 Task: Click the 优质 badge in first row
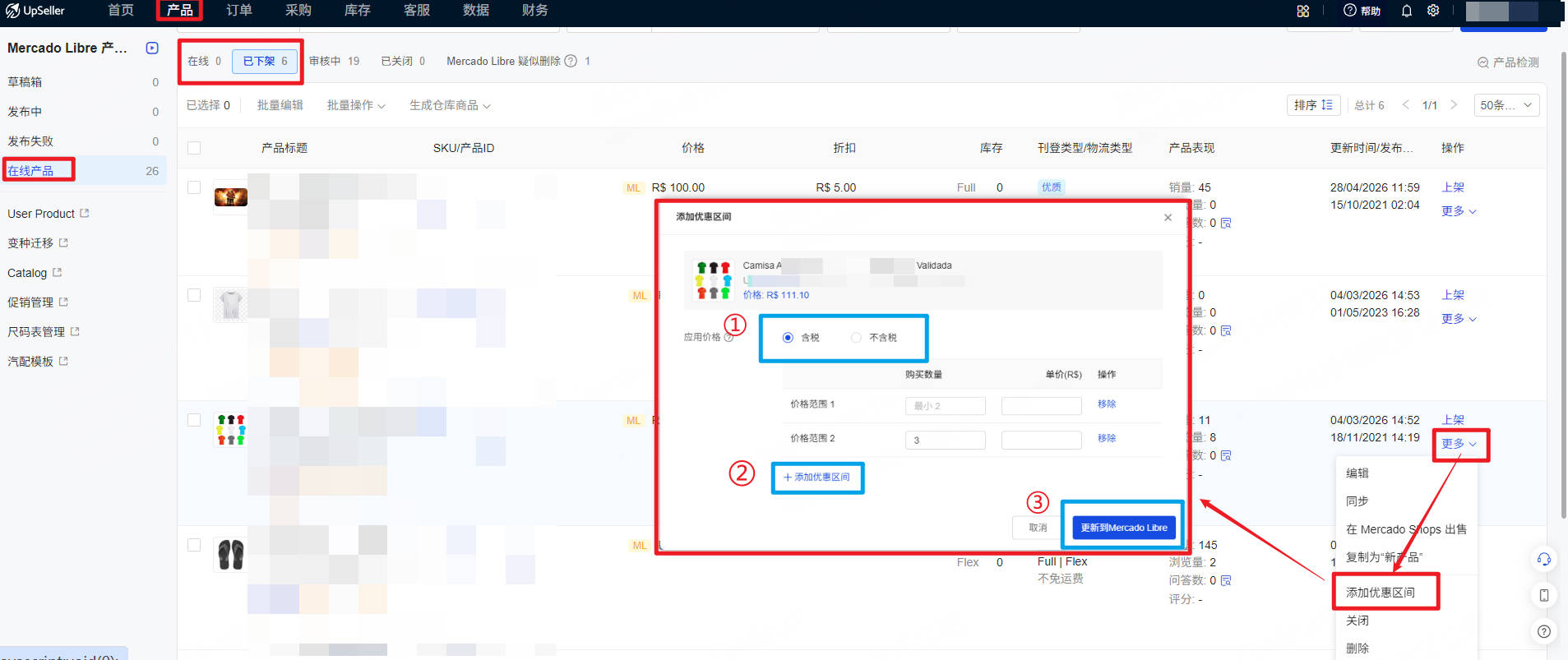[1052, 187]
